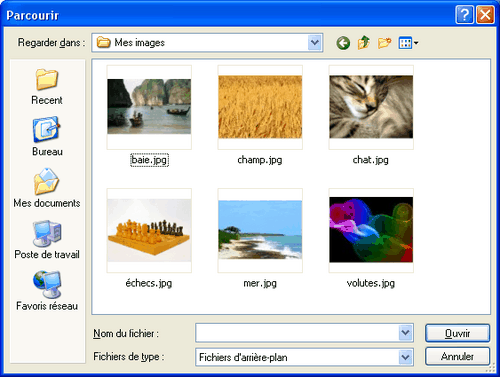Click the baie.jpg file name

click(149, 160)
